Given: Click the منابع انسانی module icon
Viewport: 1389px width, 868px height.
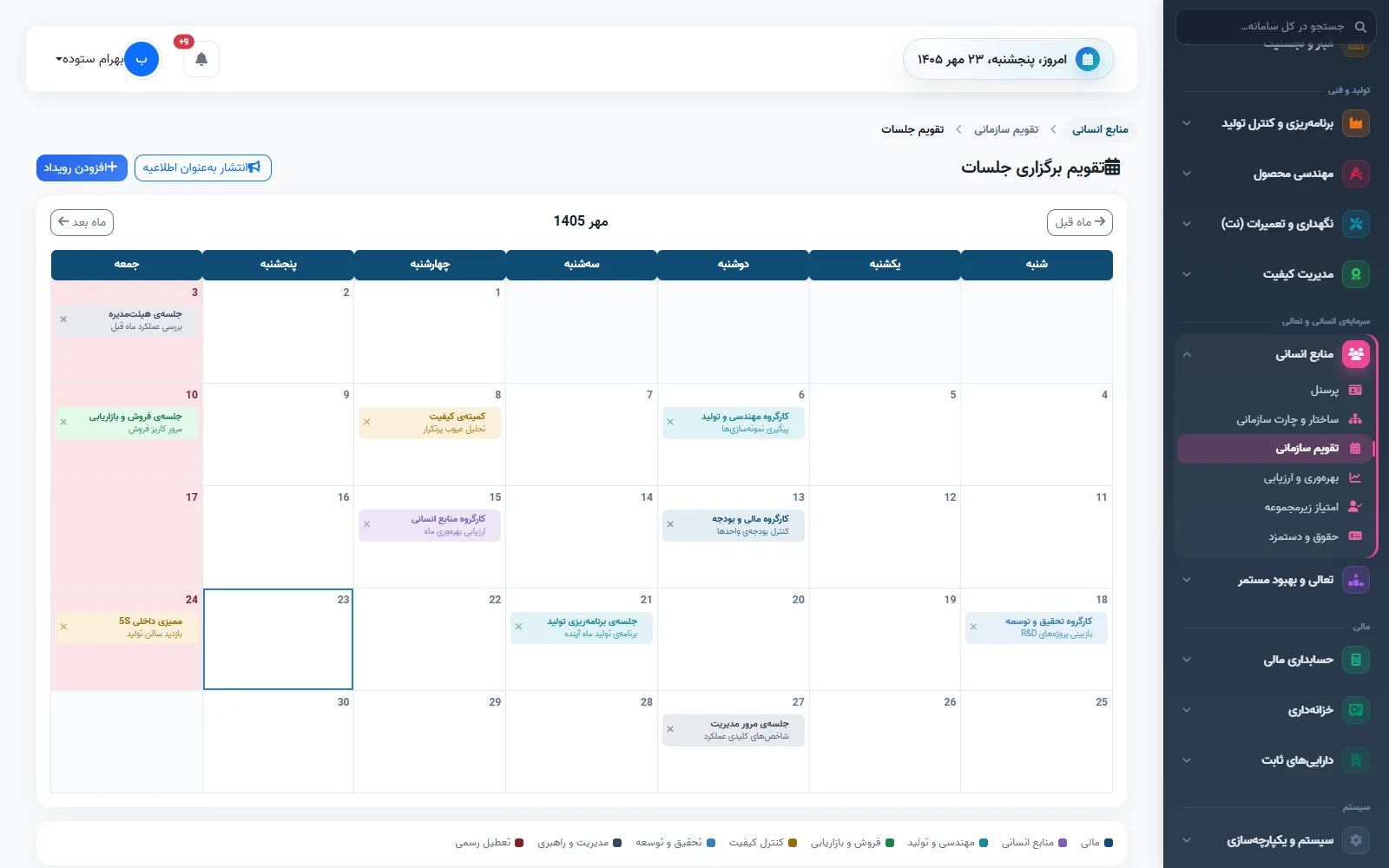Looking at the screenshot, I should point(1356,354).
